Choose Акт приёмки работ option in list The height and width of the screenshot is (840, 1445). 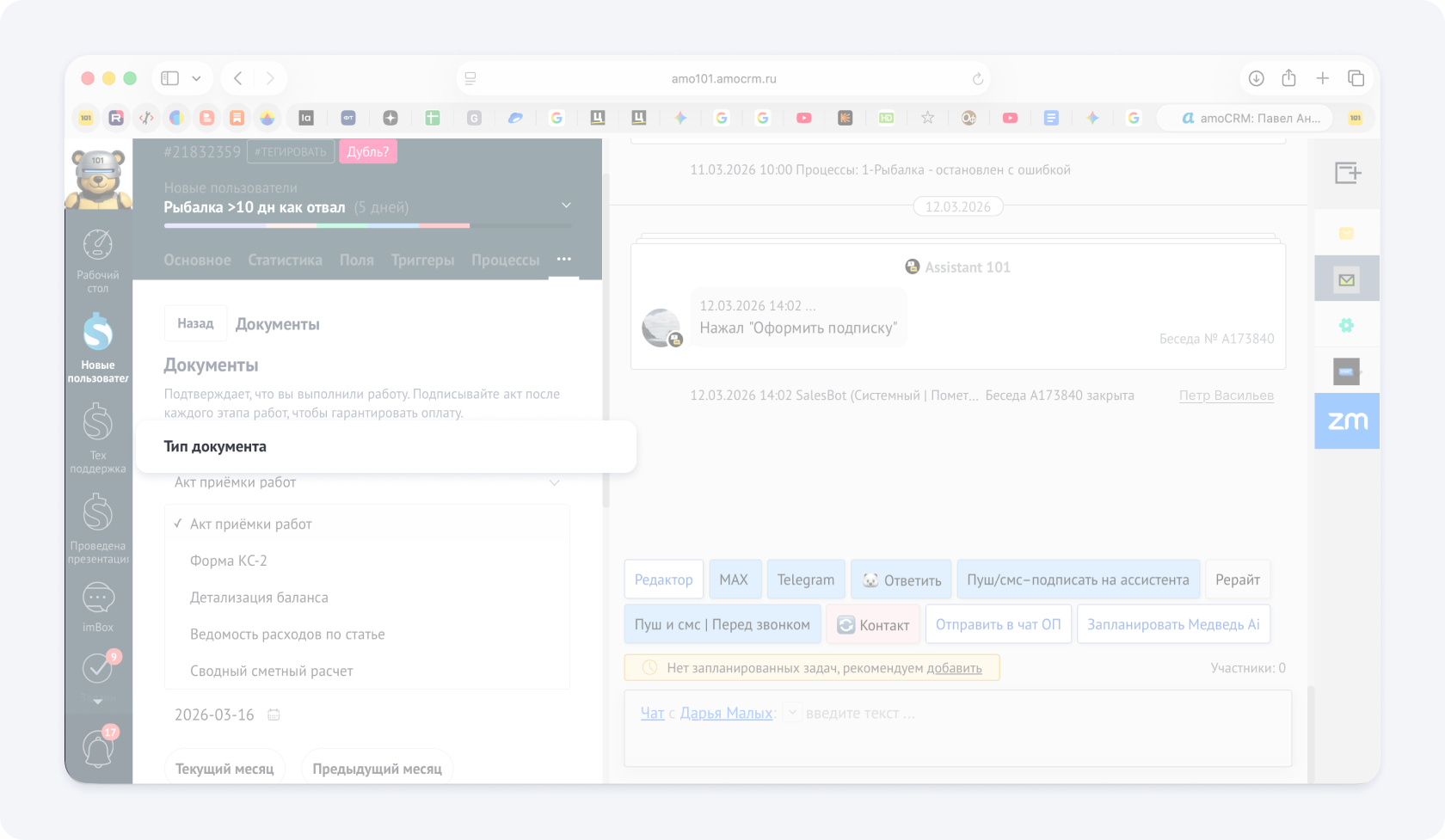(367, 524)
